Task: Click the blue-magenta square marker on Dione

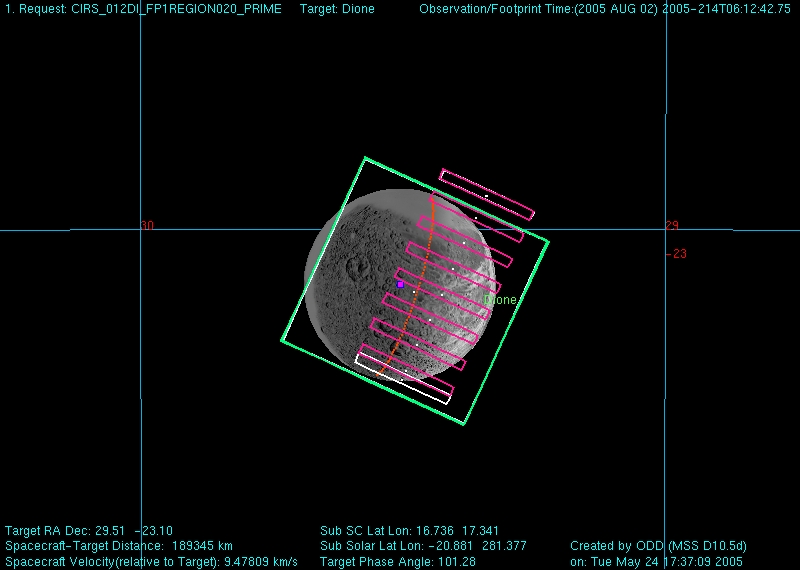Action: [400, 284]
